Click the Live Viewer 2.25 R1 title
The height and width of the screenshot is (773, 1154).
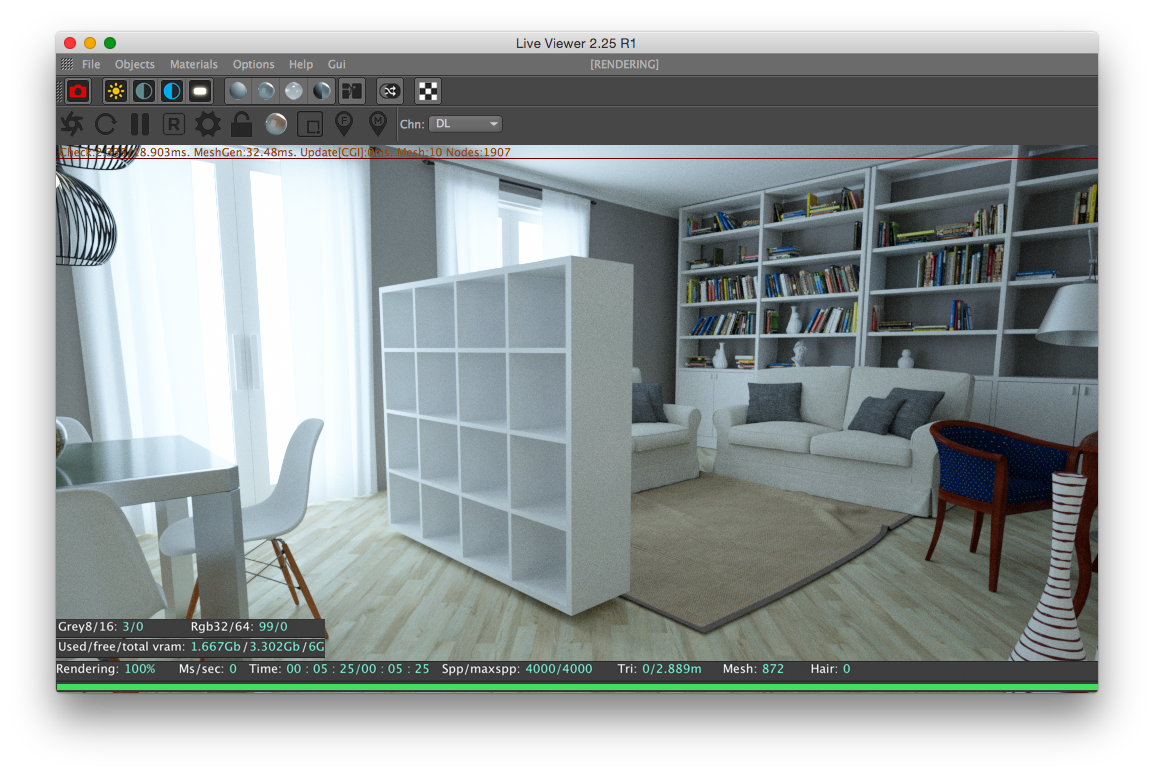(x=576, y=43)
